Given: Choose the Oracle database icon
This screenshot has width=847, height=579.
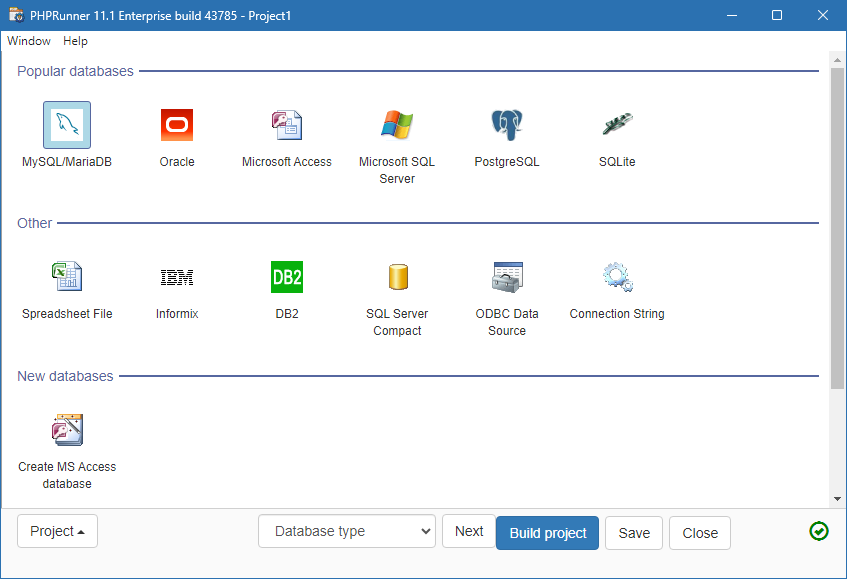Looking at the screenshot, I should coord(177,125).
